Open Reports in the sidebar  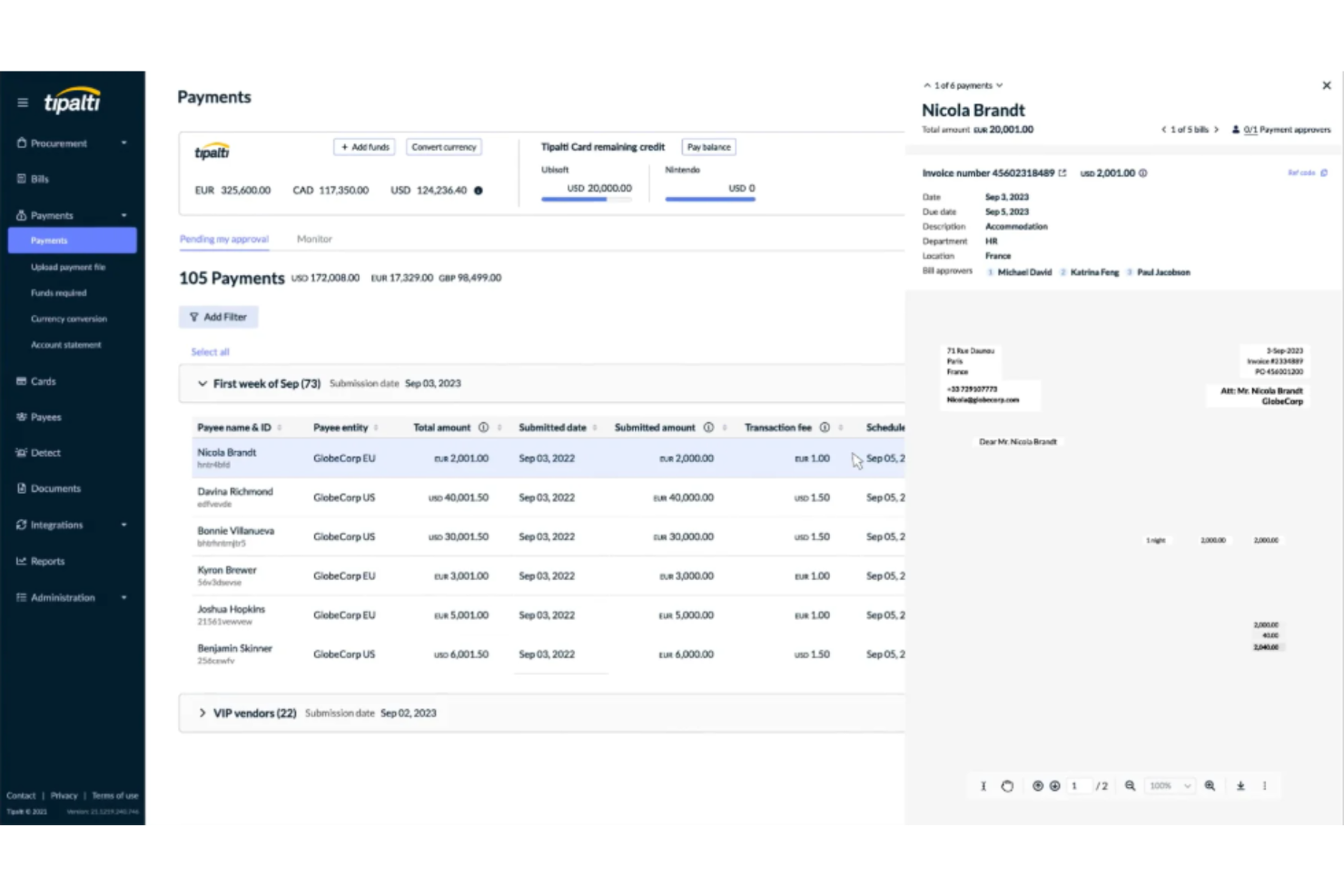coord(47,561)
